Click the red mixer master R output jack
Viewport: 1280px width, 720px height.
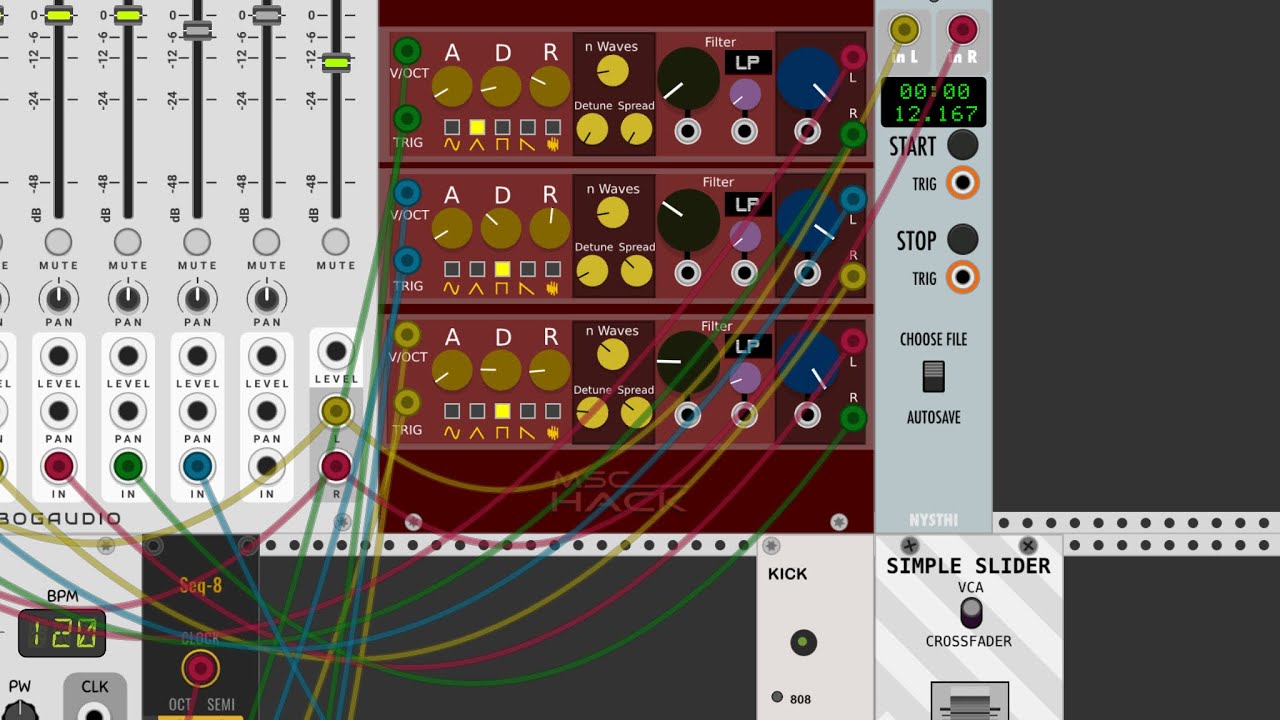(x=336, y=466)
